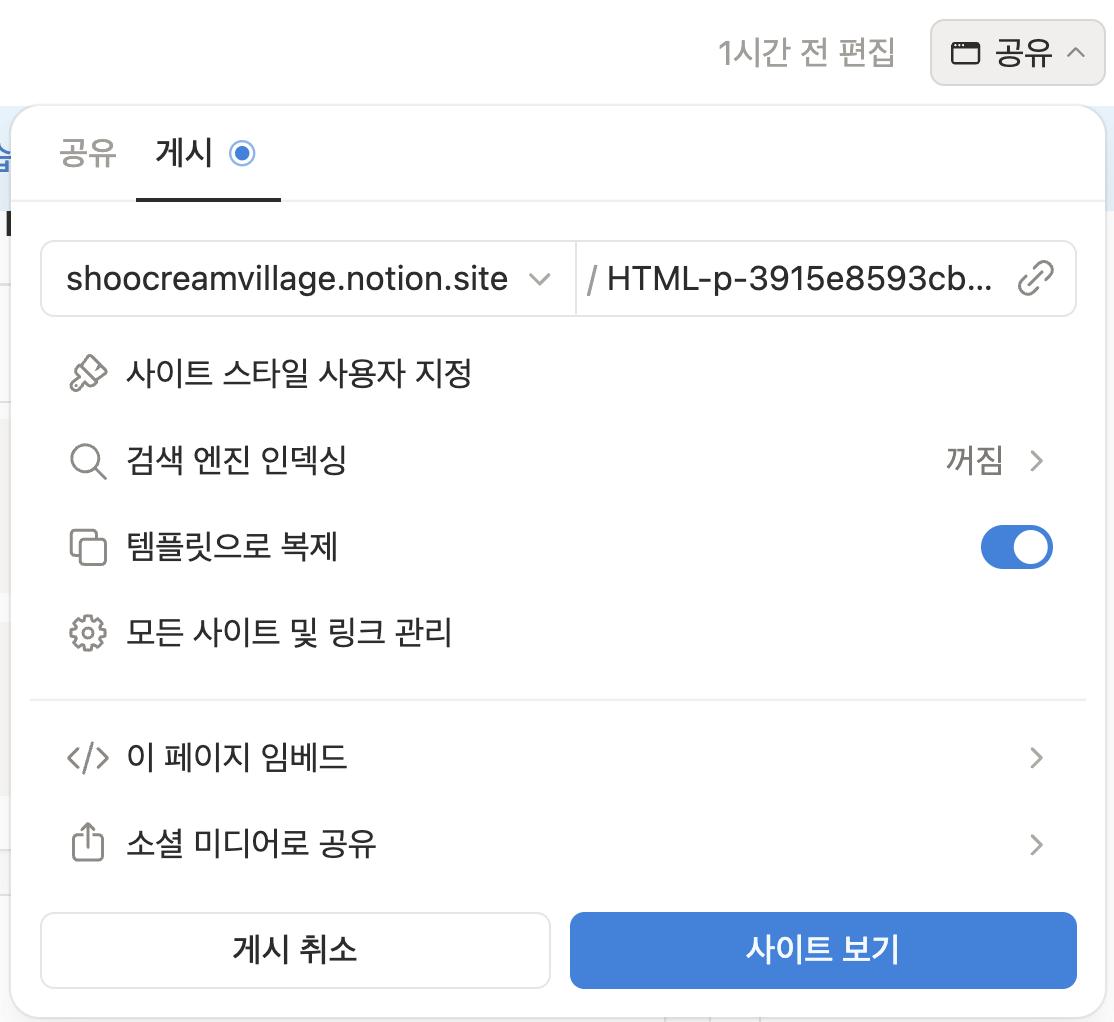Viewport: 1114px width, 1022px height.
Task: Click the blue published indicator dot
Action: coord(242,153)
